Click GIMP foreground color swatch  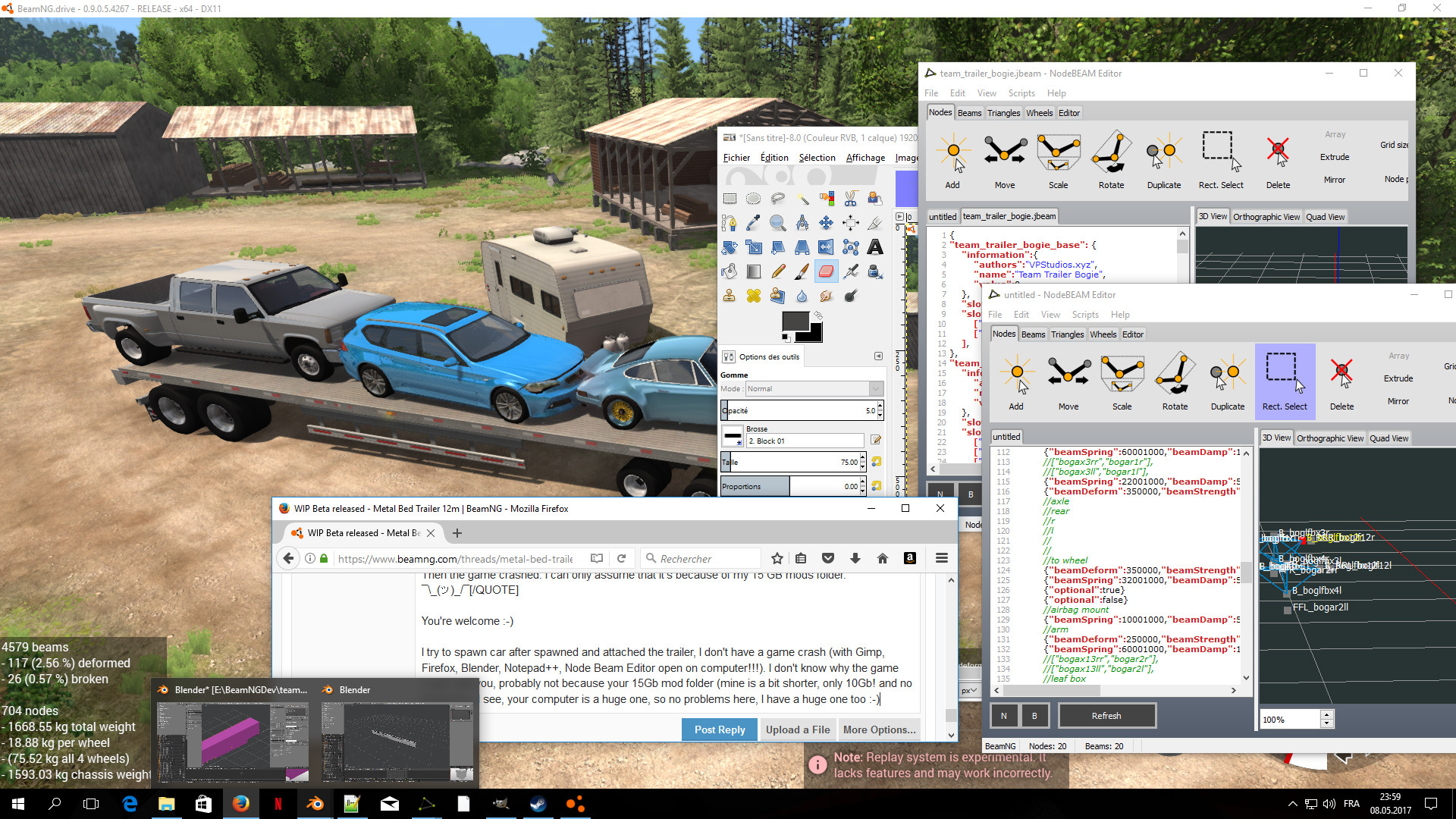[795, 321]
